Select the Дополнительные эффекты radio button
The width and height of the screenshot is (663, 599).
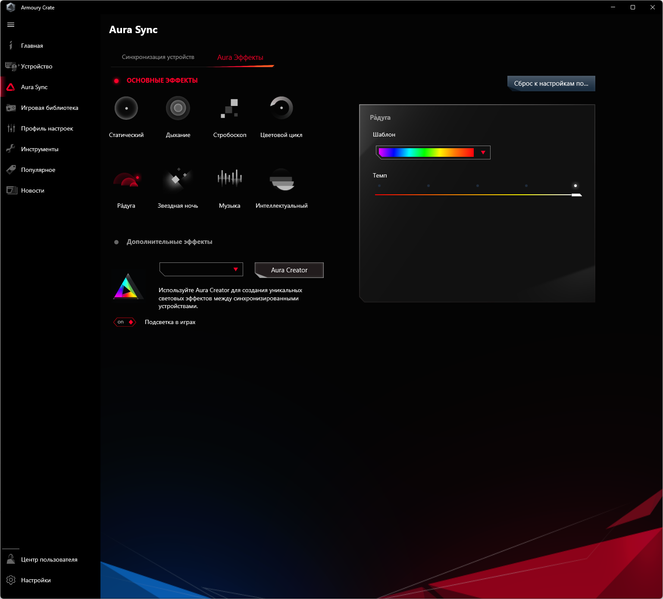pos(116,242)
